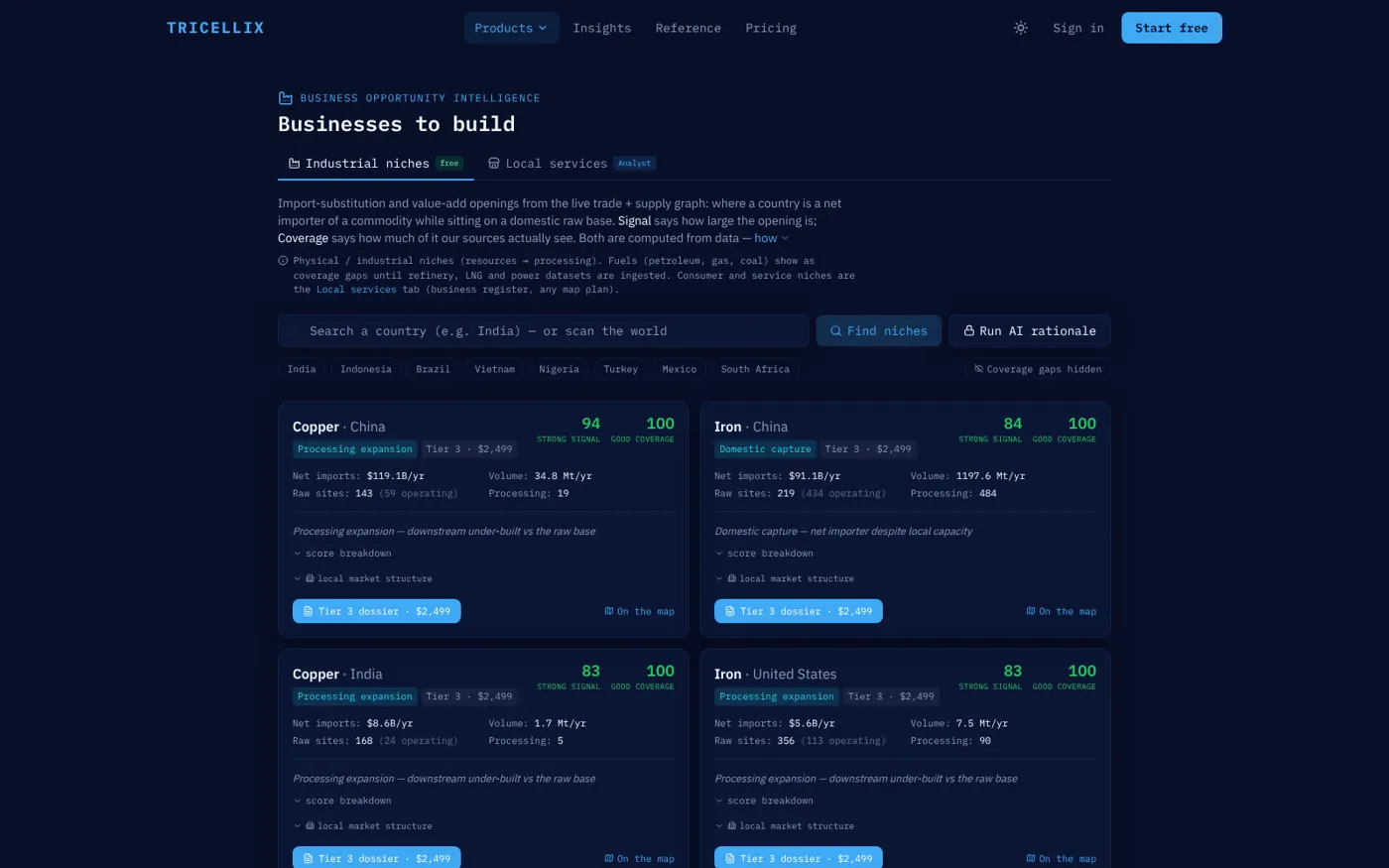The image size is (1389, 868).
Task: Expand score breakdown on Iron United States card
Action: [x=764, y=801]
